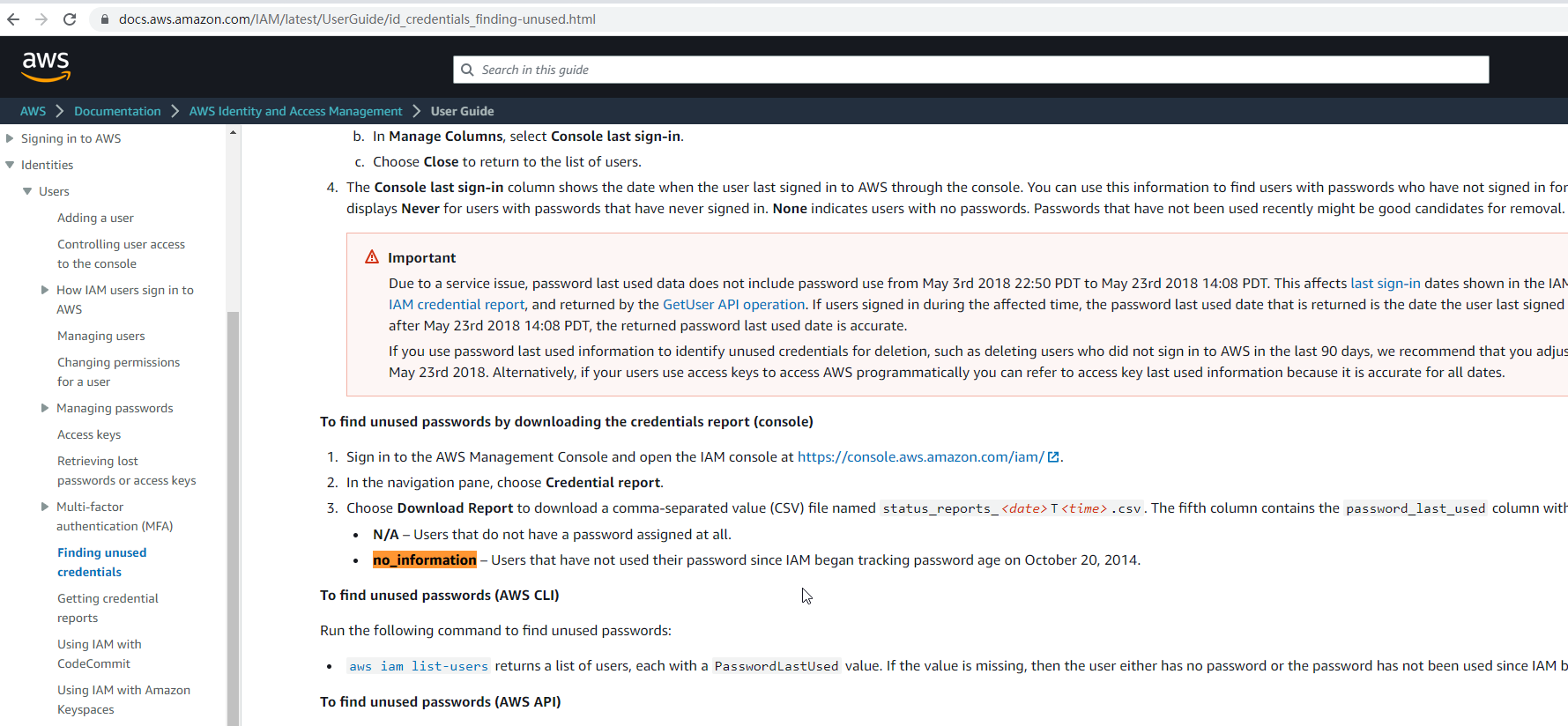The width and height of the screenshot is (1568, 726).
Task: Collapse the Users tree section
Action: pyautogui.click(x=27, y=191)
